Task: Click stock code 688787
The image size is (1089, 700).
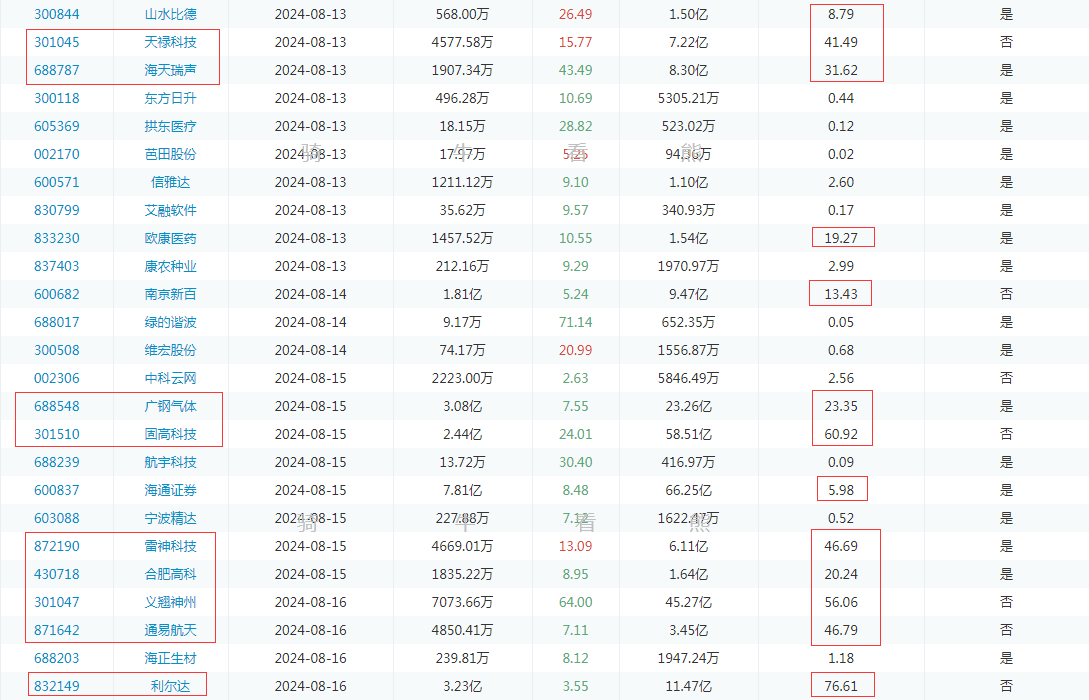Action: (57, 70)
